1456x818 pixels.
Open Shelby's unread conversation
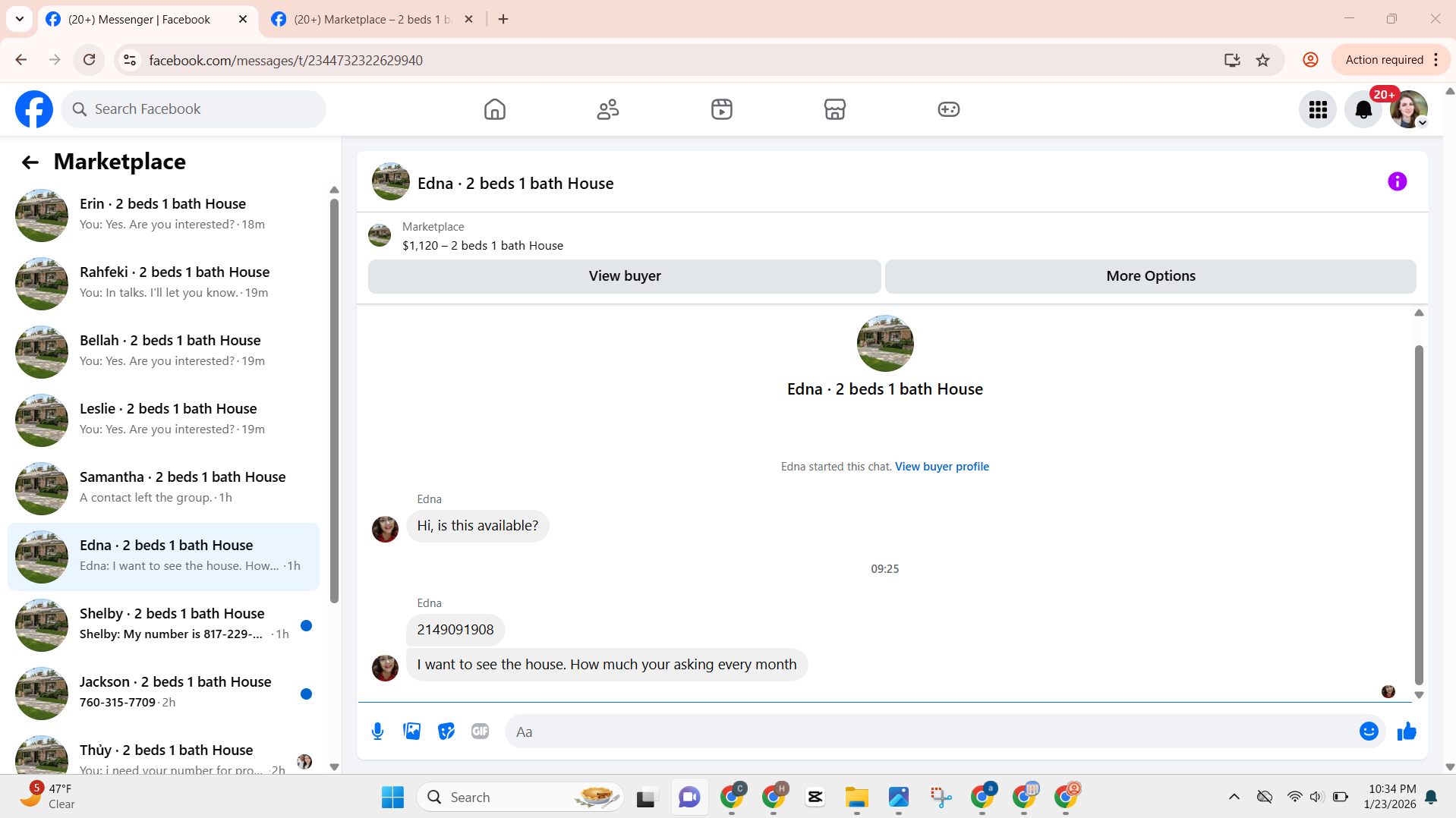pyautogui.click(x=163, y=625)
